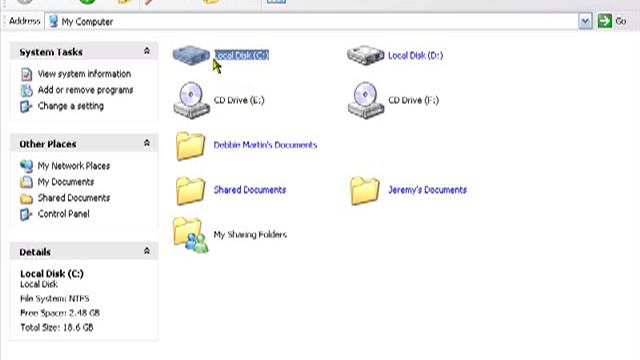Click the Total Size: 18.6 GB detail
The width and height of the screenshot is (640, 360).
tap(57, 327)
